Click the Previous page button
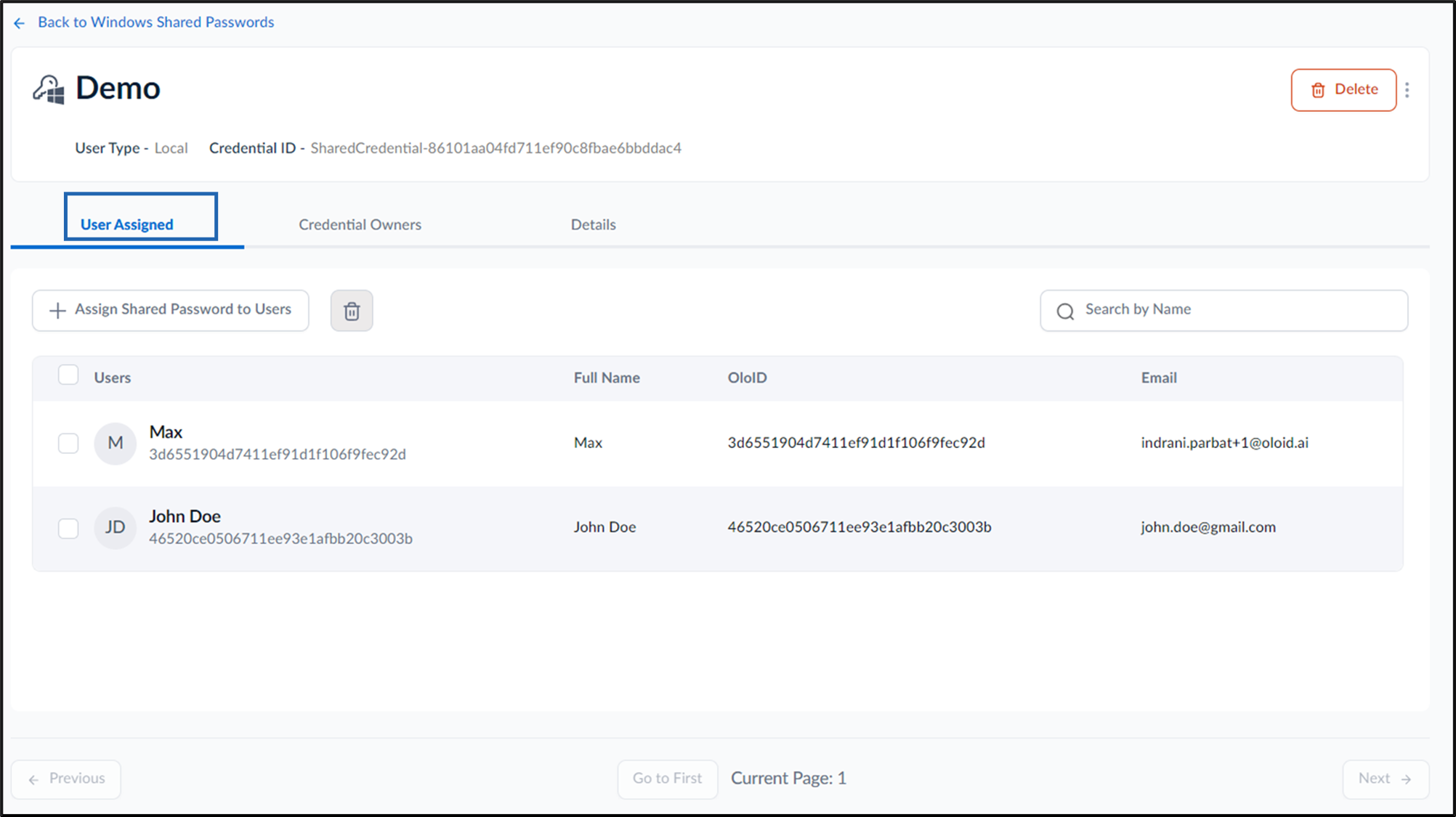Image resolution: width=1456 pixels, height=817 pixels. point(66,779)
